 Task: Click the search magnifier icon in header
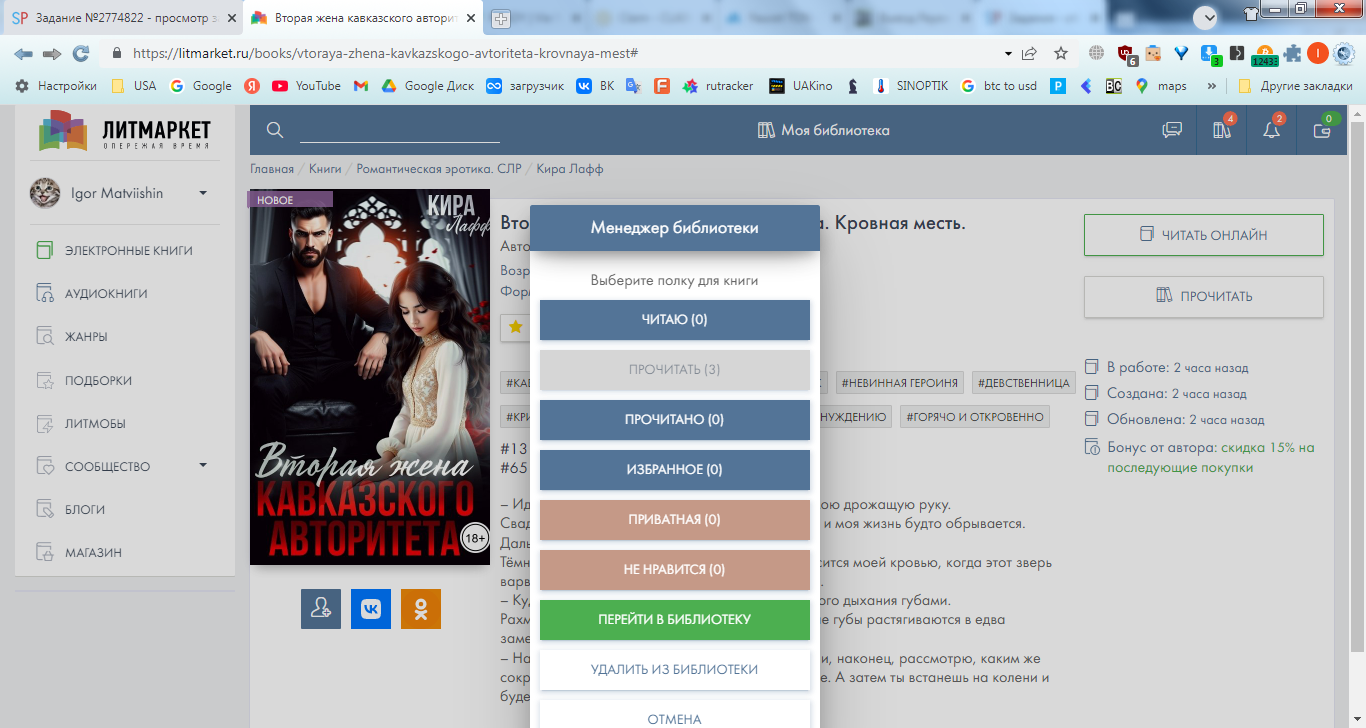coord(275,130)
